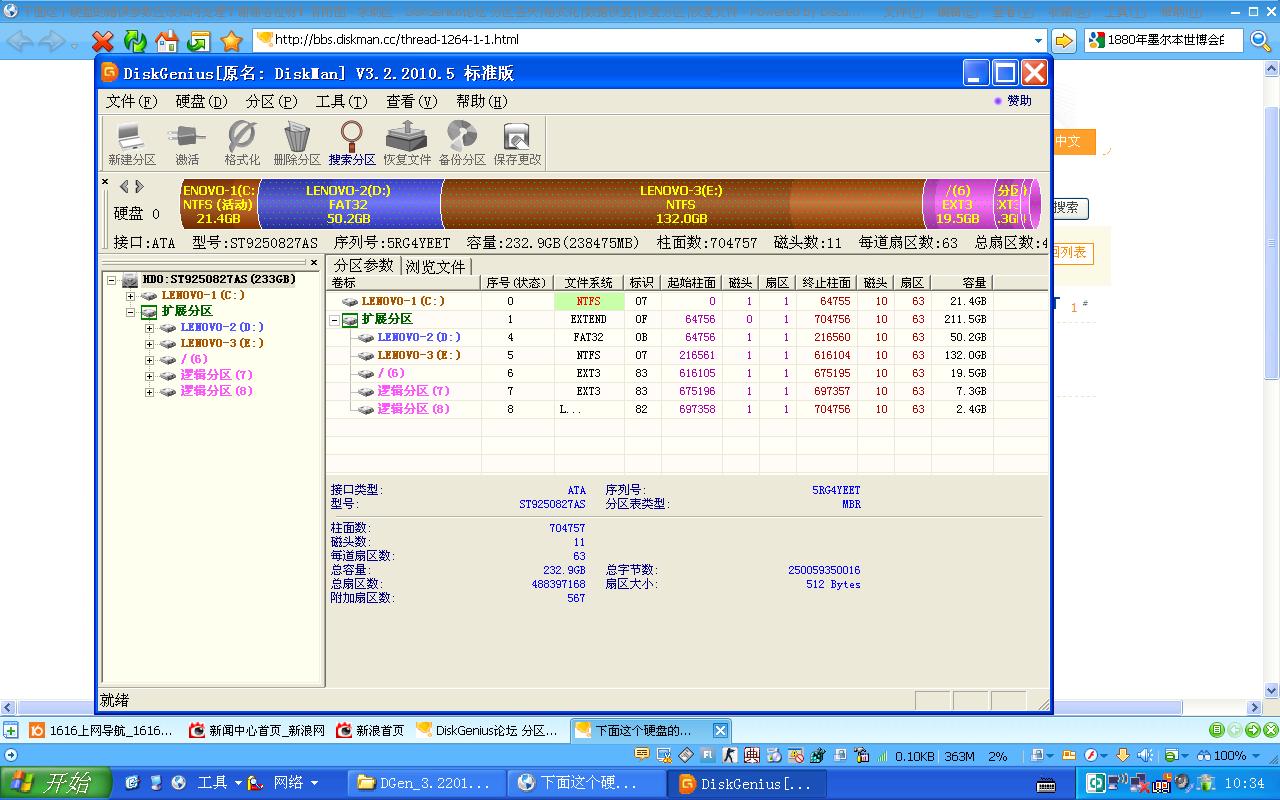Open the 分区(P) menu
1280x800 pixels.
(271, 101)
